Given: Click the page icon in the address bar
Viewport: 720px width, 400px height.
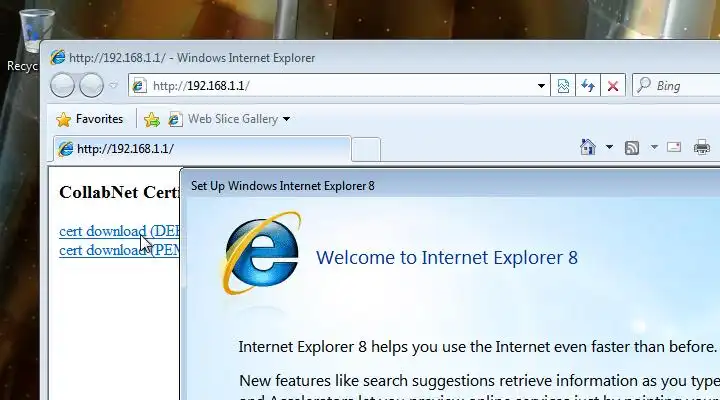Looking at the screenshot, I should [139, 86].
